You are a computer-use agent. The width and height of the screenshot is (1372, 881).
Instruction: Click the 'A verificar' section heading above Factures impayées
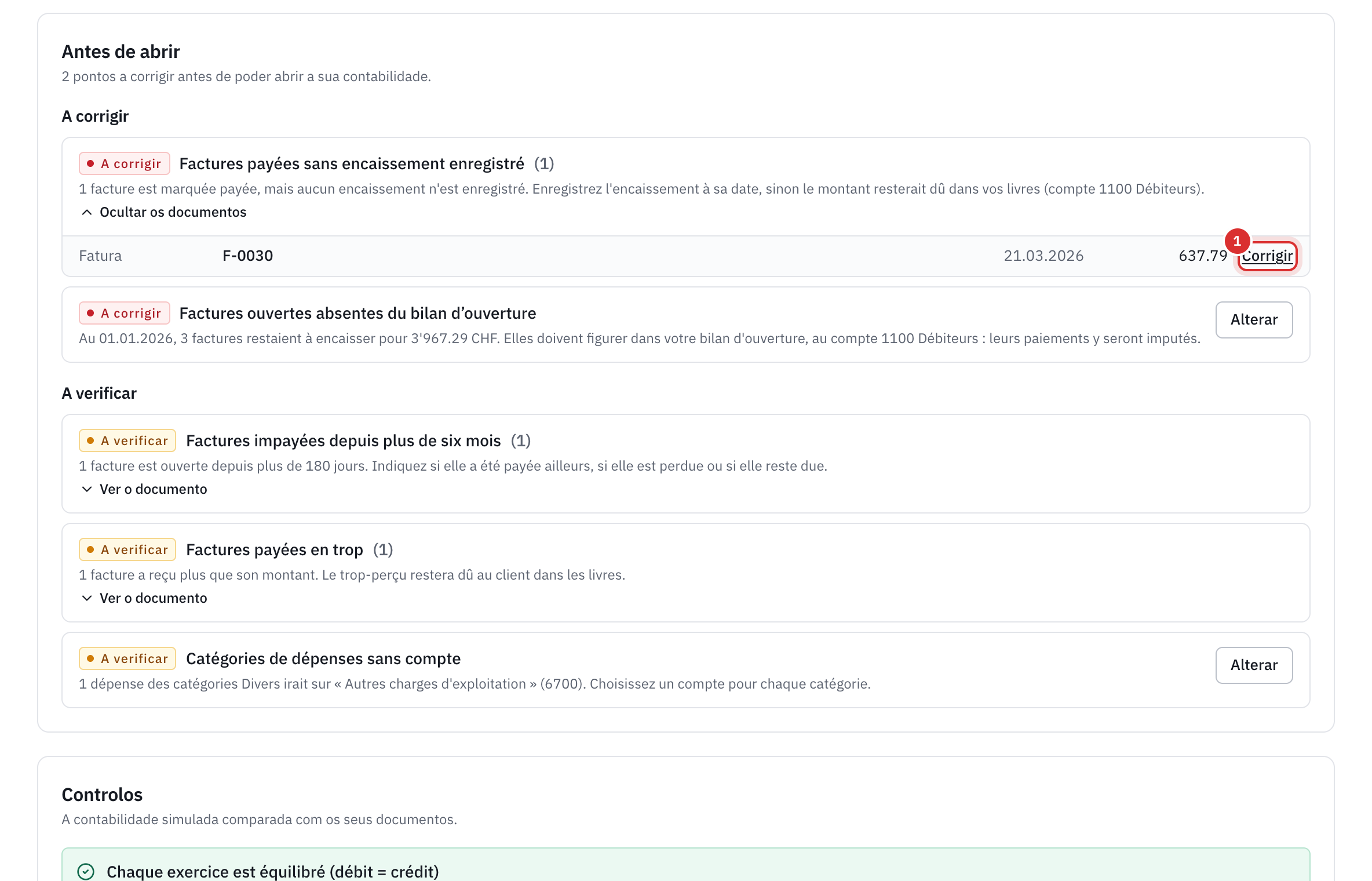[x=99, y=393]
